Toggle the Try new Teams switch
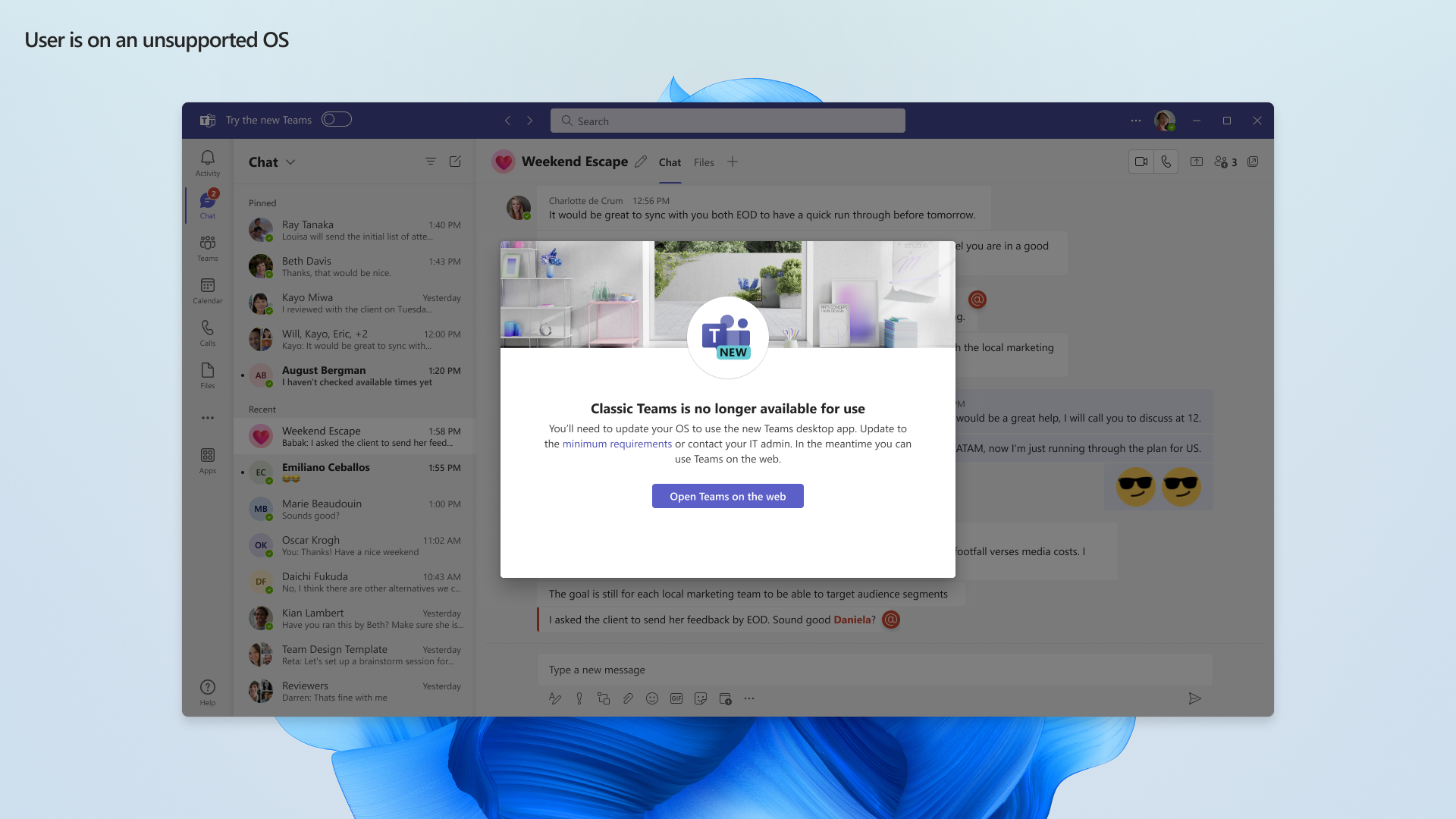 [337, 119]
